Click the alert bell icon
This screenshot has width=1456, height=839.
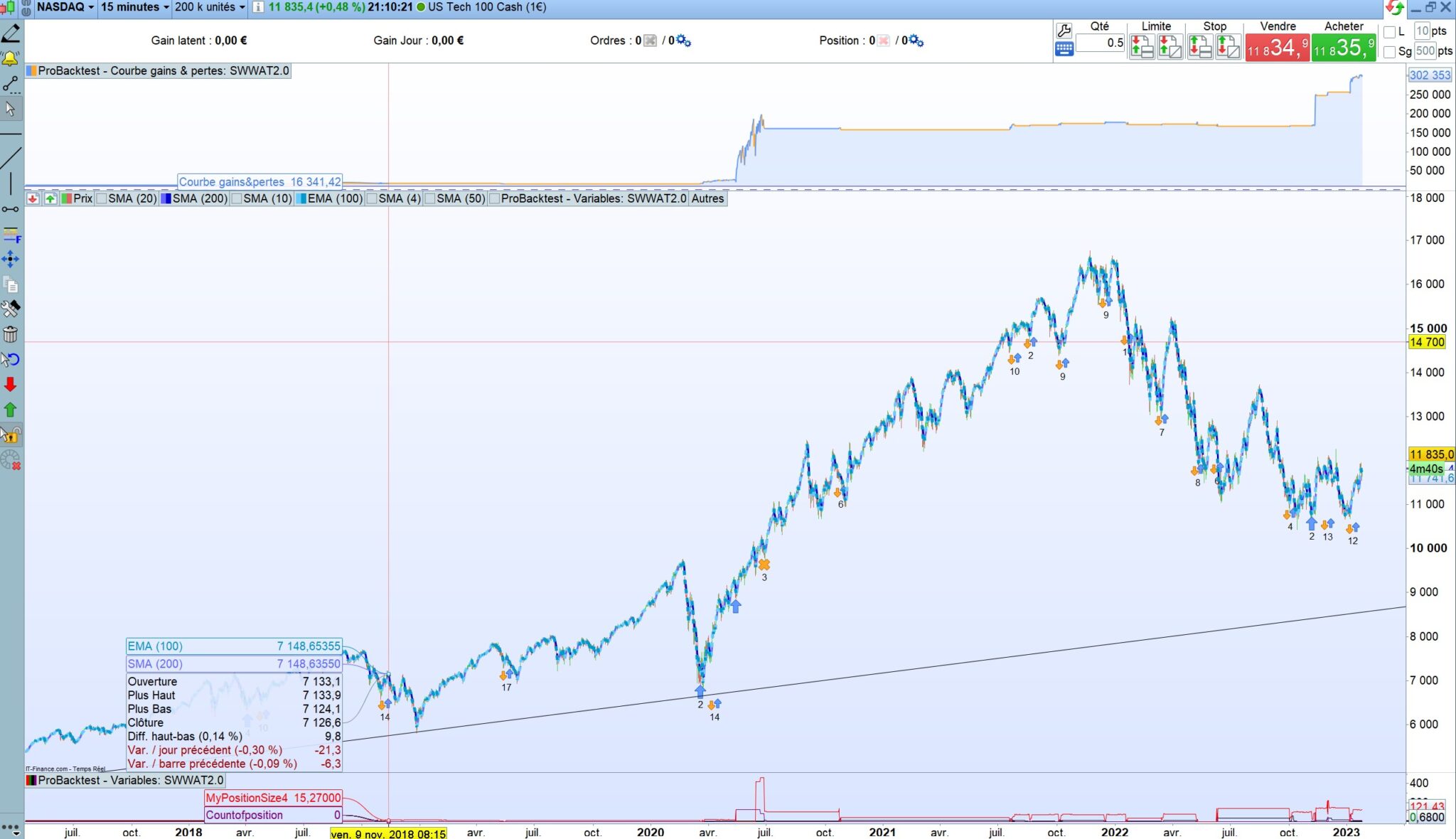pos(11,59)
